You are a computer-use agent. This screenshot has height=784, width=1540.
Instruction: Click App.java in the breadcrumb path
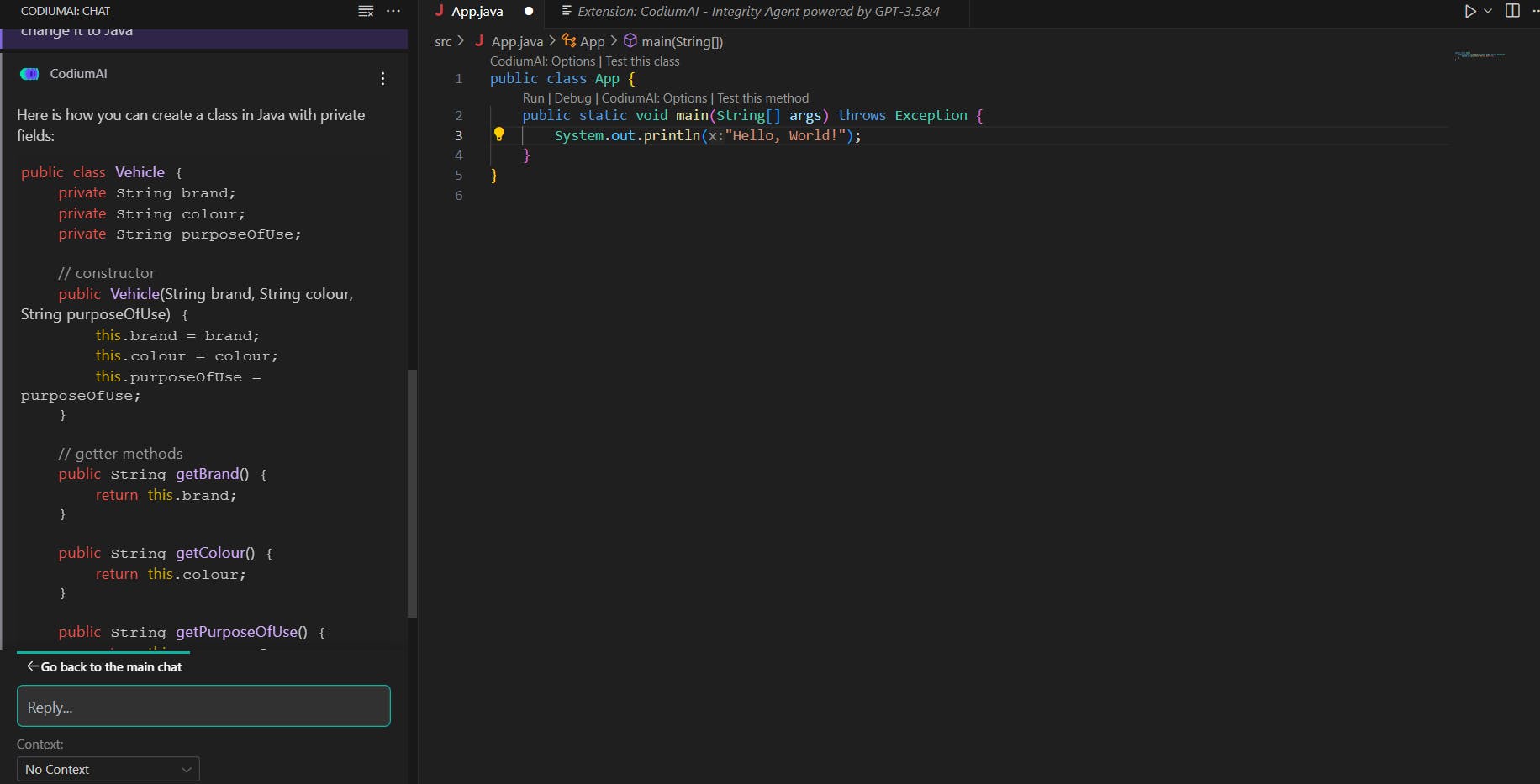pyautogui.click(x=517, y=41)
